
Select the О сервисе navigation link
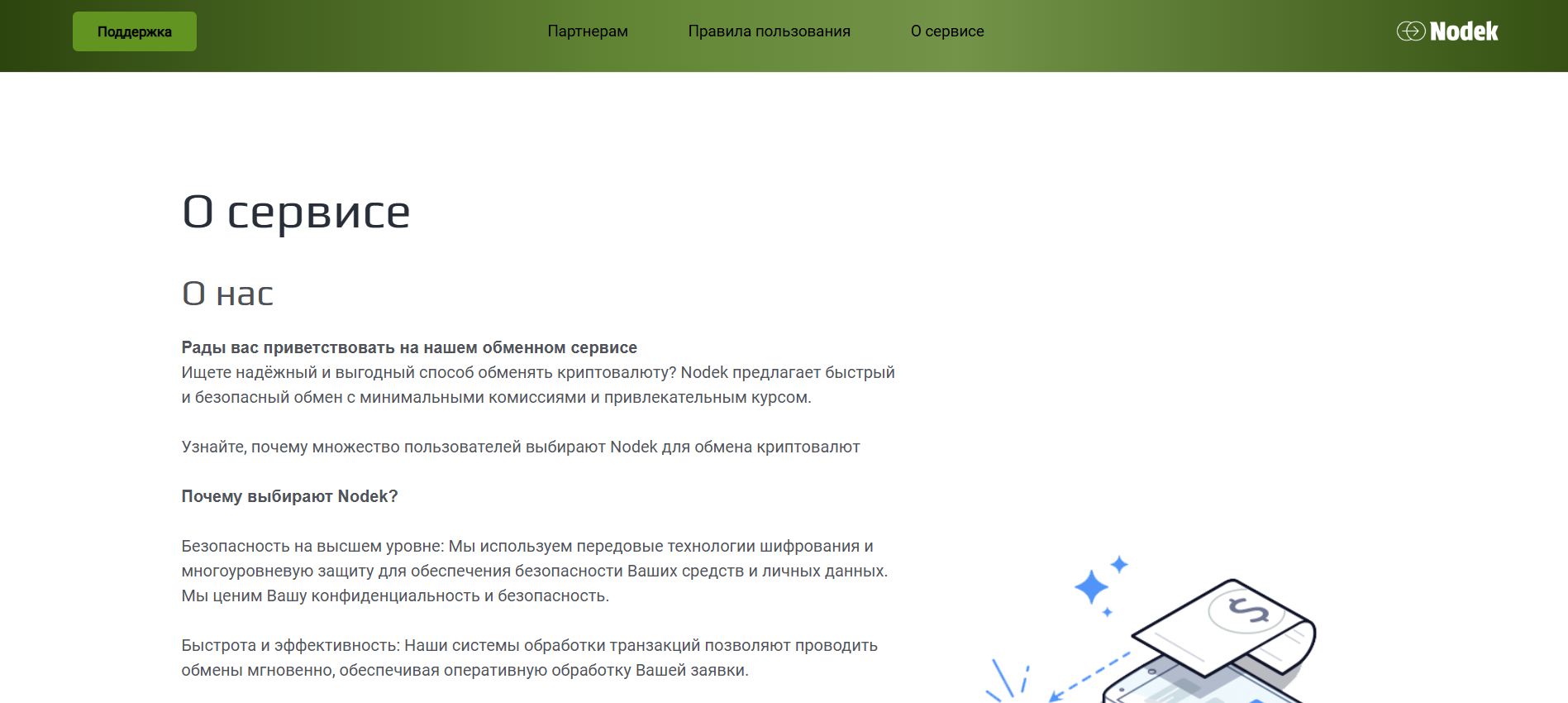(947, 31)
